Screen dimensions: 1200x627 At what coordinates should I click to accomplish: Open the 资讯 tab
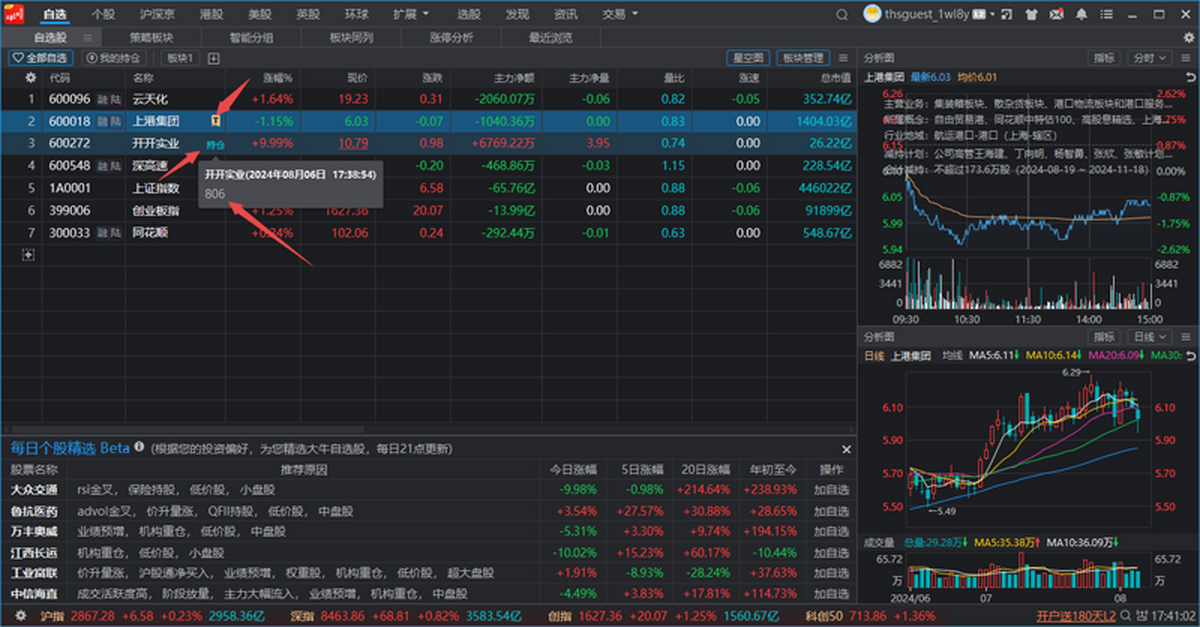(565, 15)
